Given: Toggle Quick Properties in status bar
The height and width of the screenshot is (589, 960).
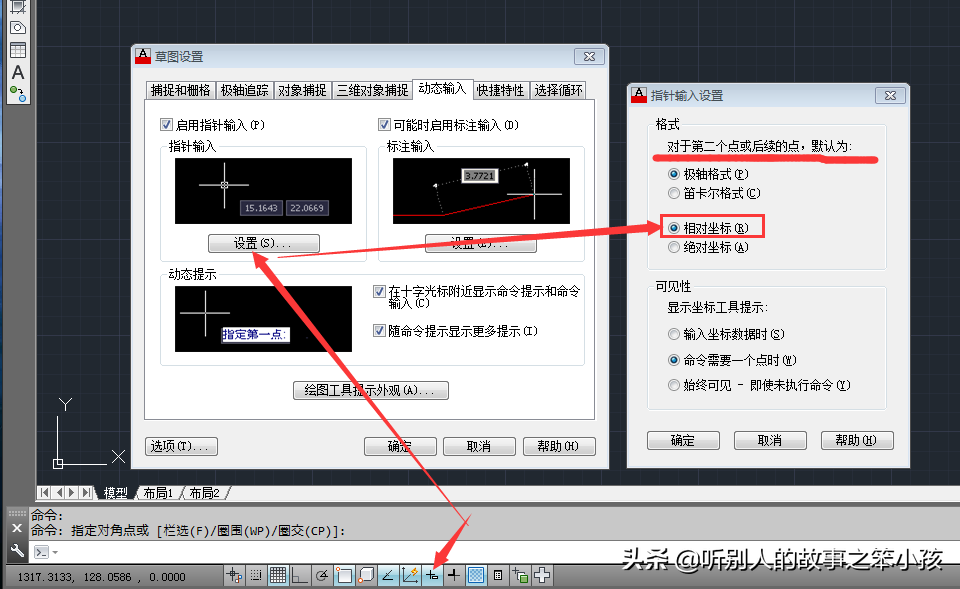Looking at the screenshot, I should pos(498,575).
